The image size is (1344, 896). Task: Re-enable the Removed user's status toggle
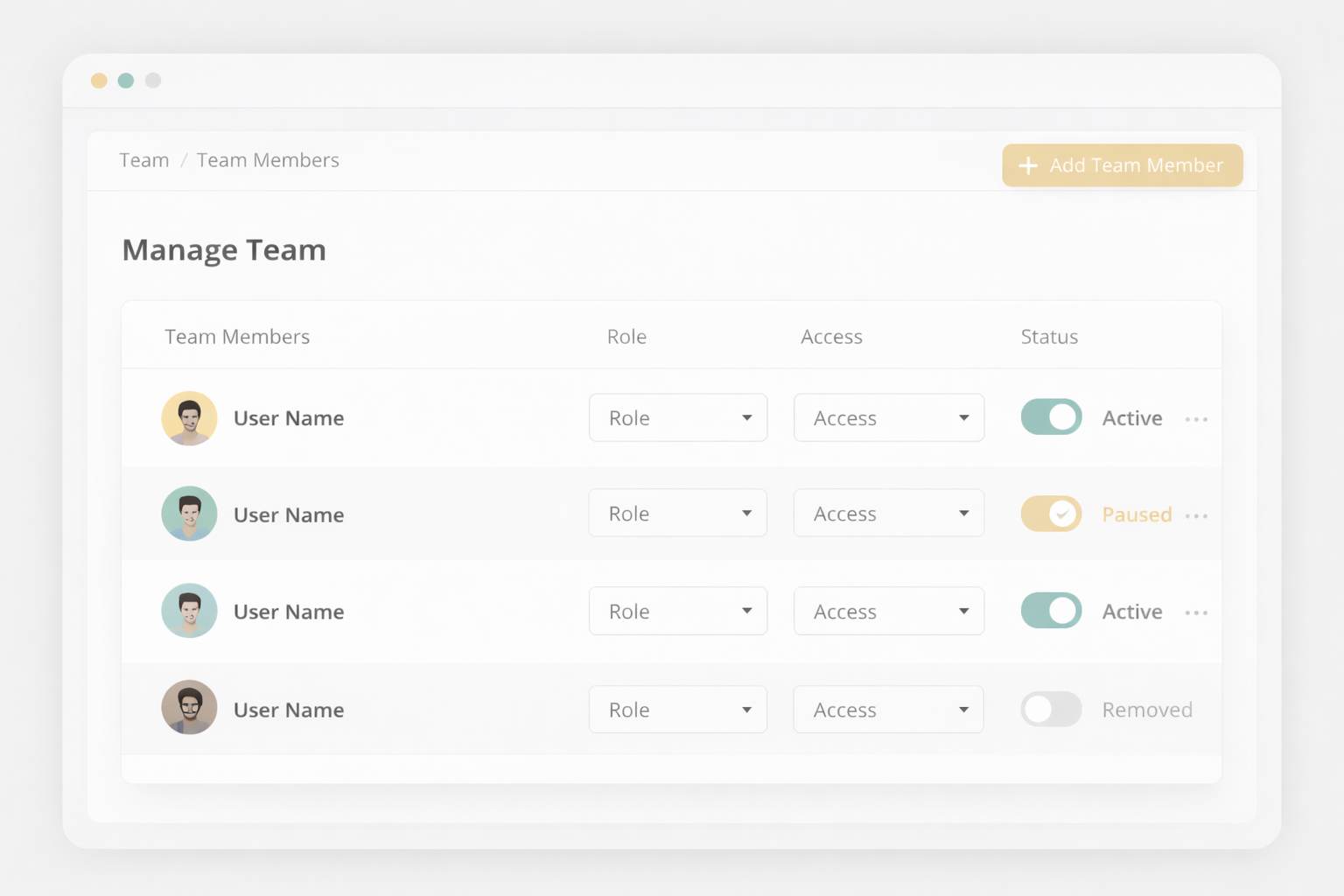coord(1051,709)
